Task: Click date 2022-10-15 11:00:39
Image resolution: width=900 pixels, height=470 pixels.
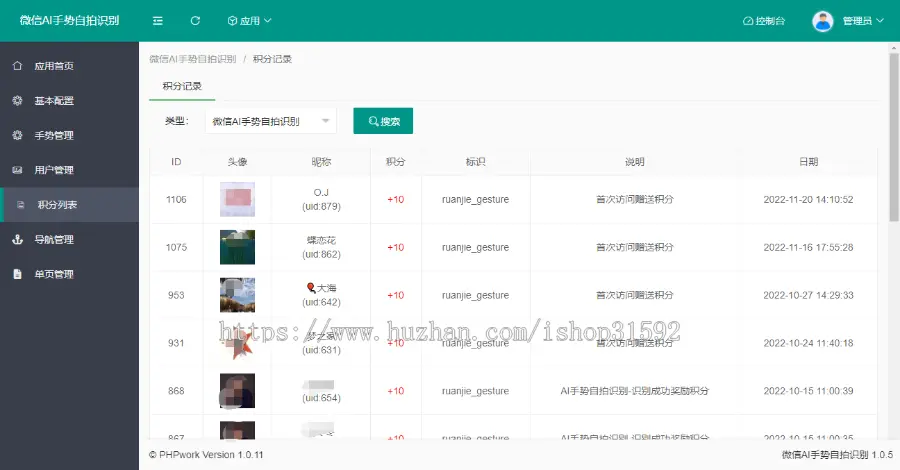Action: (x=808, y=391)
